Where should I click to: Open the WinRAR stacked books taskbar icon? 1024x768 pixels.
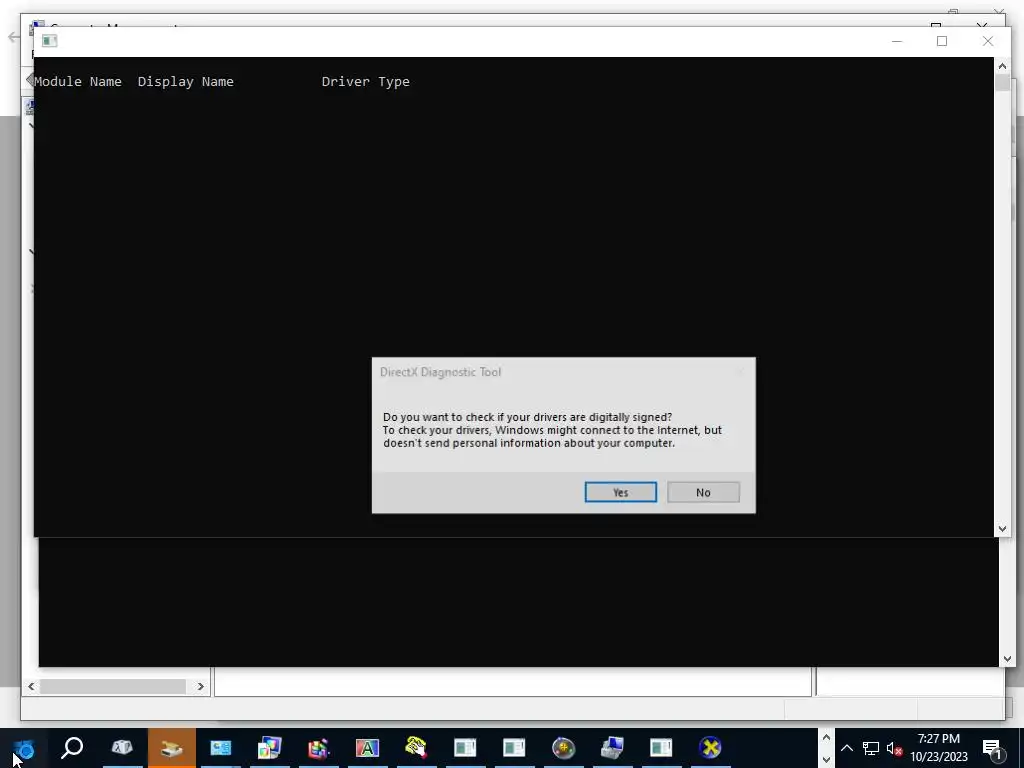pos(319,748)
